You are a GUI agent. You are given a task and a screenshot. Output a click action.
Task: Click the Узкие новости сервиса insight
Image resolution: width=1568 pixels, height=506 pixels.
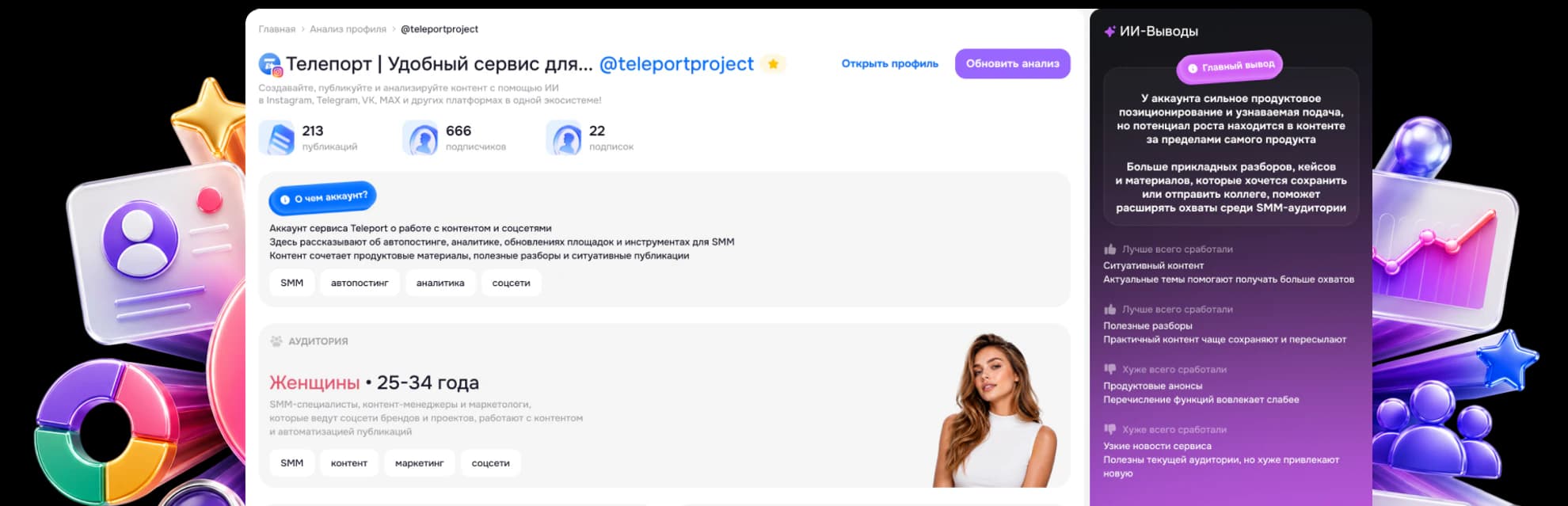pyautogui.click(x=1157, y=447)
